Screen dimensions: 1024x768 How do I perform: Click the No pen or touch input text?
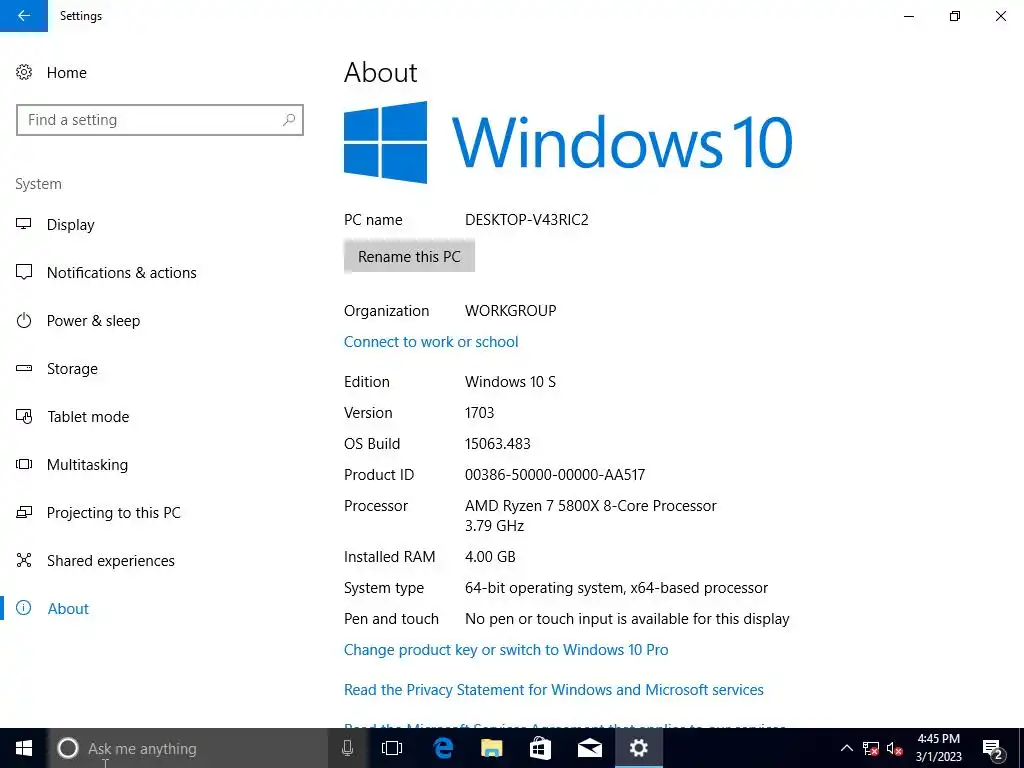point(627,619)
